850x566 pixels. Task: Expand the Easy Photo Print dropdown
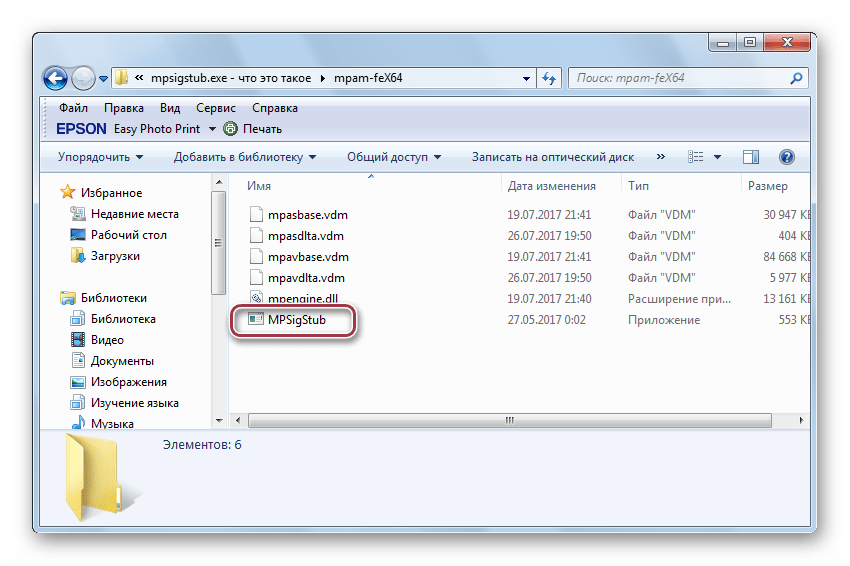[x=212, y=129]
